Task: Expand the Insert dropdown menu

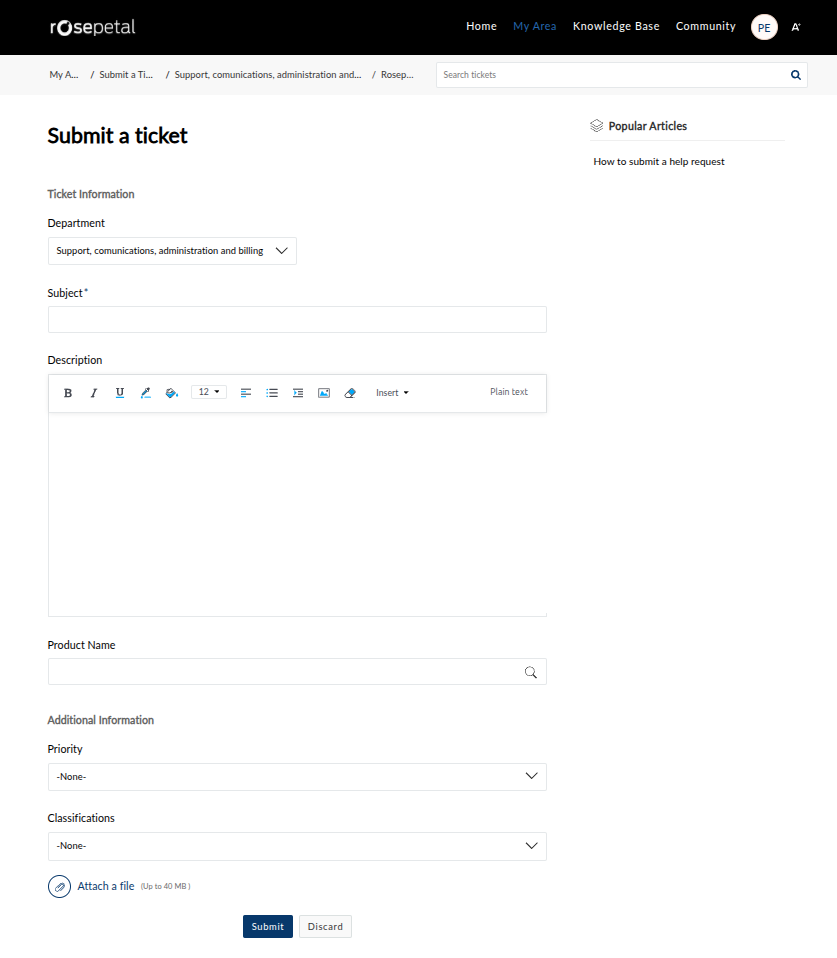Action: click(x=392, y=393)
